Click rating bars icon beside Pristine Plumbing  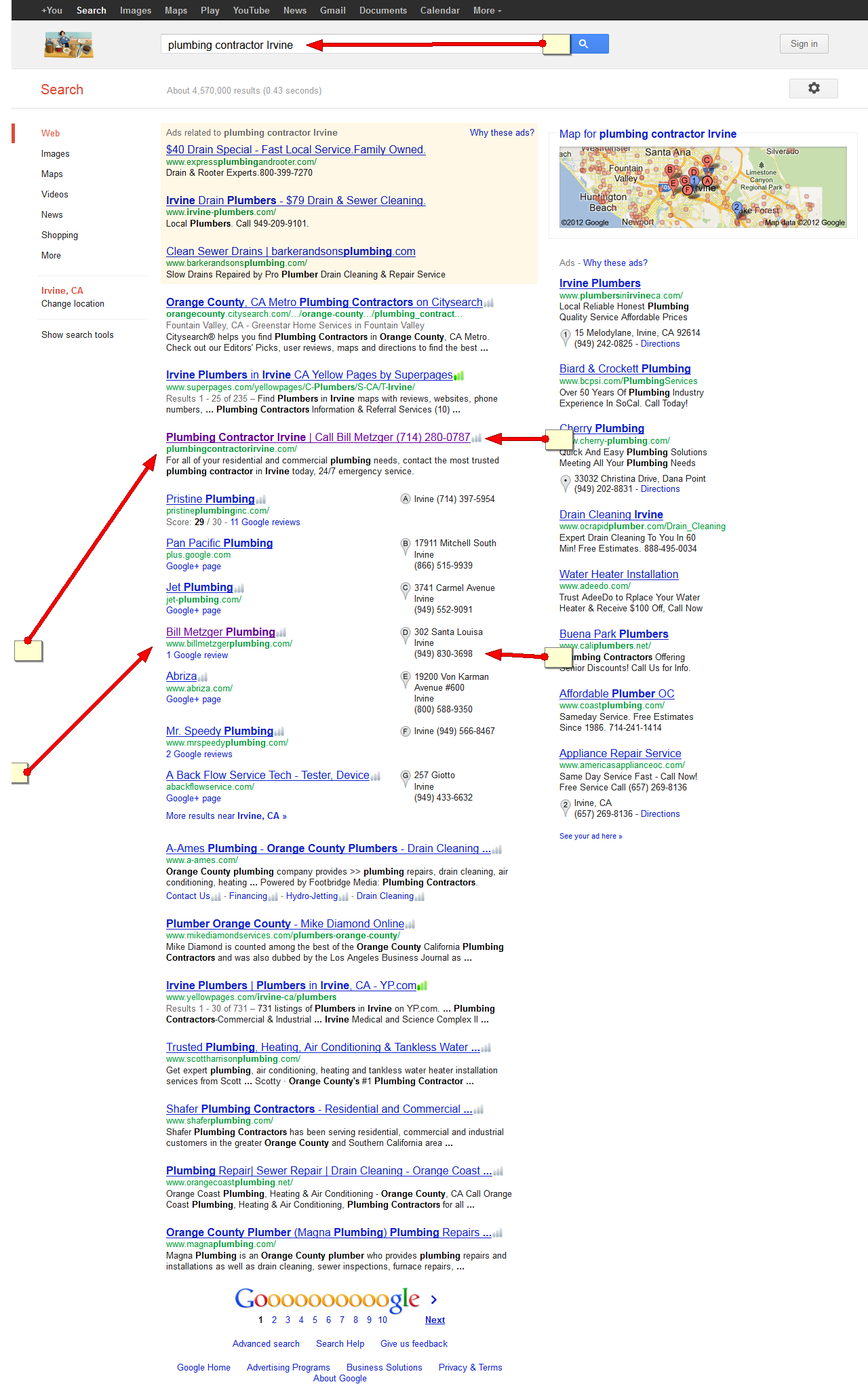click(x=261, y=499)
